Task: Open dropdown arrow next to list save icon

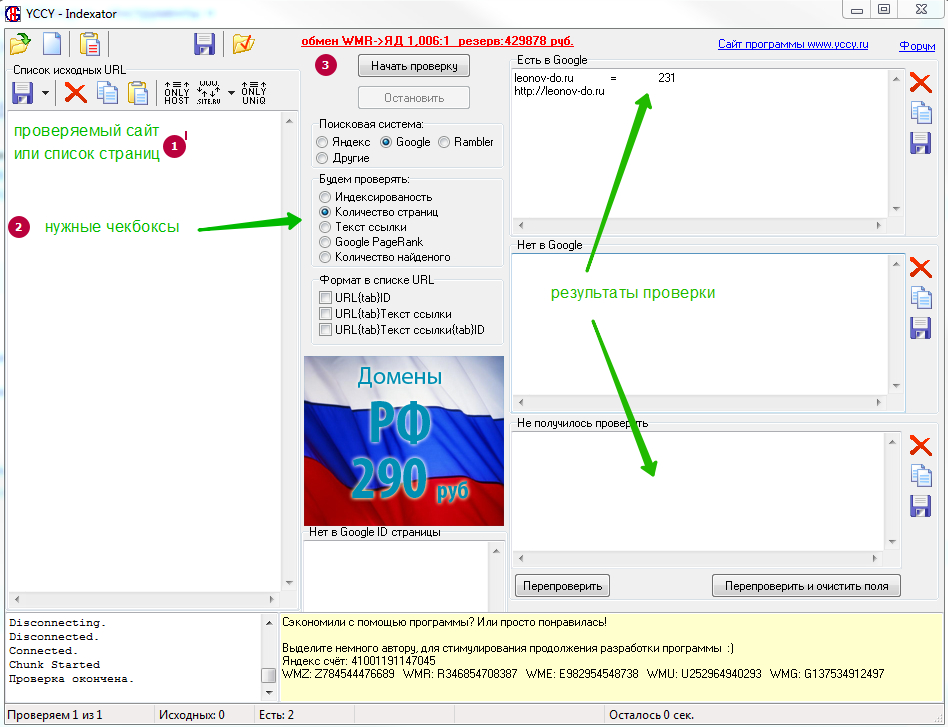Action: [45, 93]
